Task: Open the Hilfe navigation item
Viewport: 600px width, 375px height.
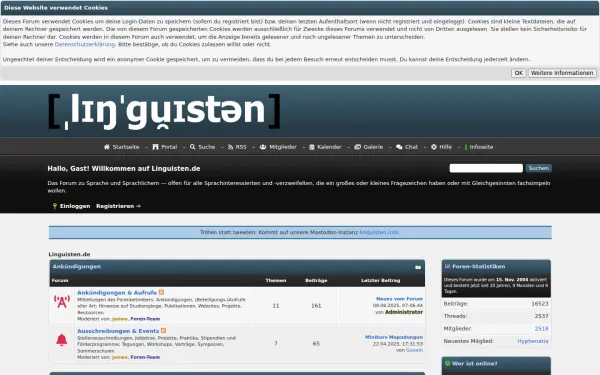Action: [x=445, y=147]
